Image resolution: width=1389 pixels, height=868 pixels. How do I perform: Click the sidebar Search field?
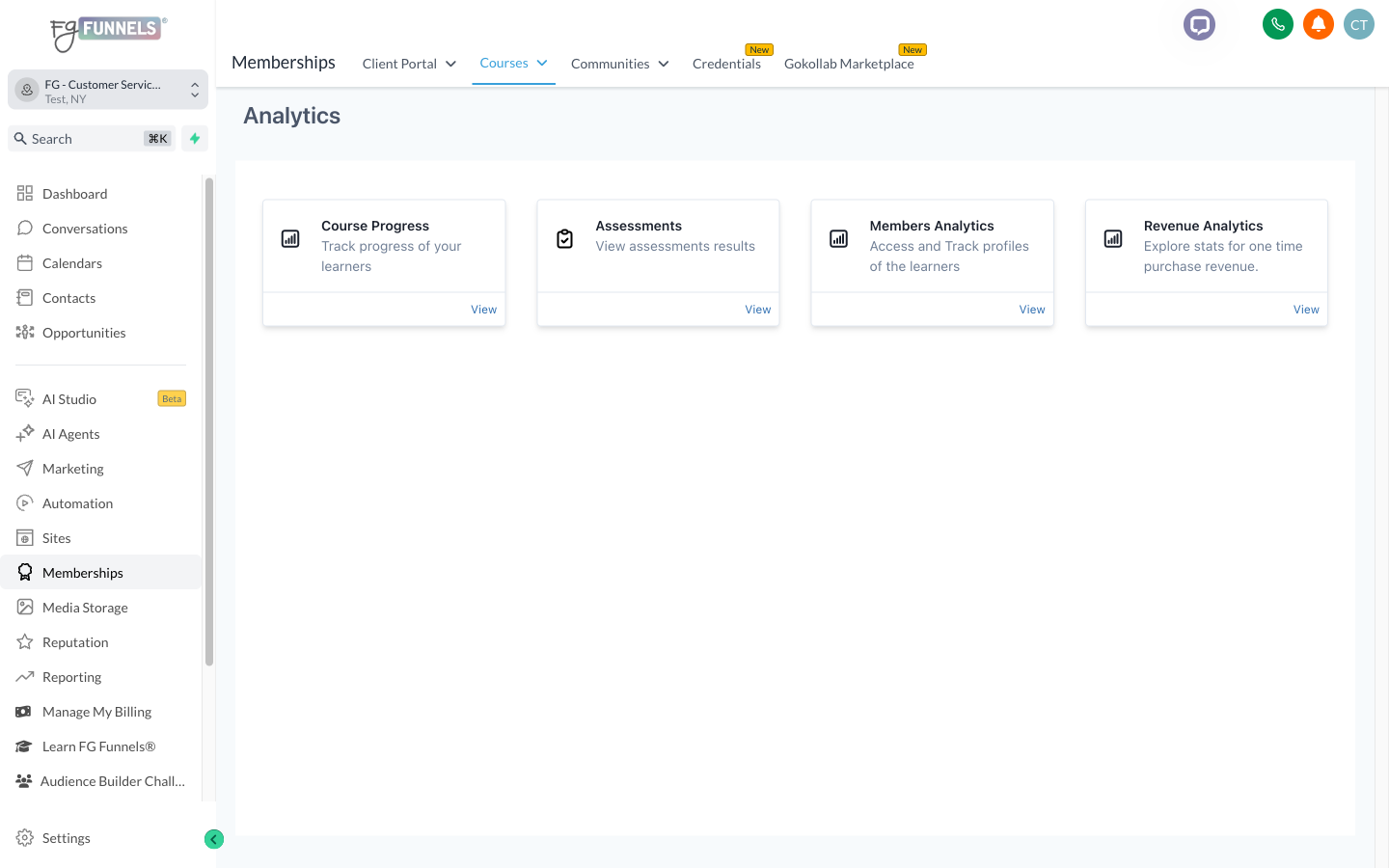pyautogui.click(x=92, y=139)
